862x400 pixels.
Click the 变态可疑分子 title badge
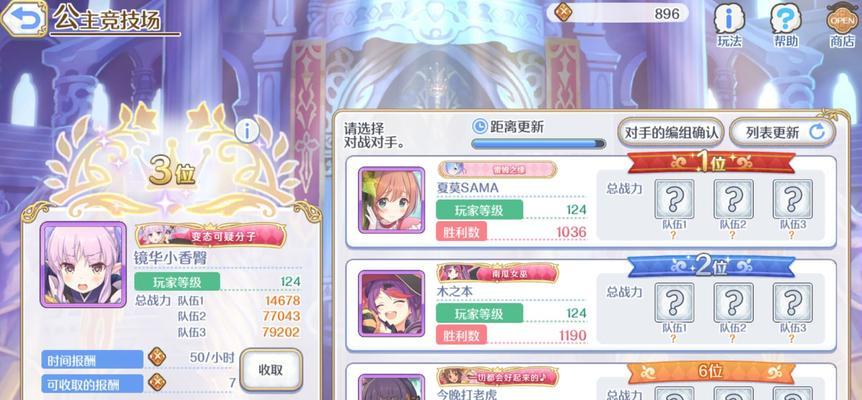pos(211,236)
